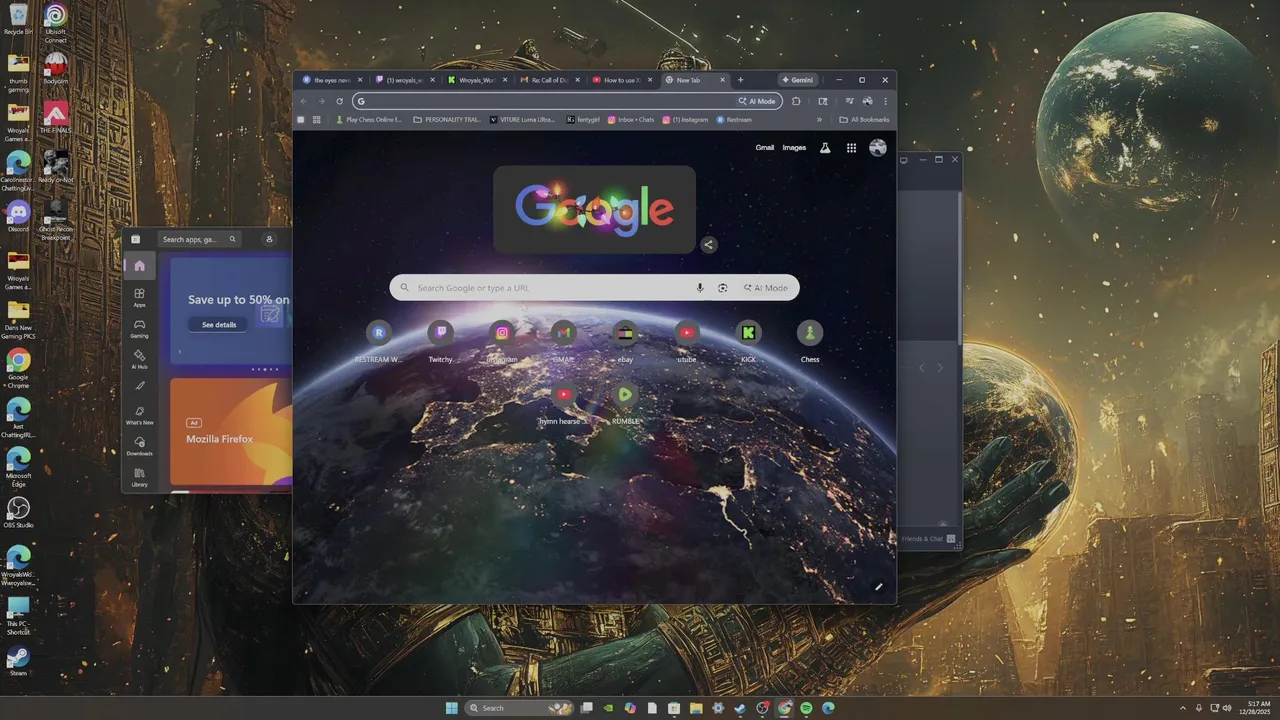Click the Chrome back arrow
1280x720 pixels.
[305, 101]
